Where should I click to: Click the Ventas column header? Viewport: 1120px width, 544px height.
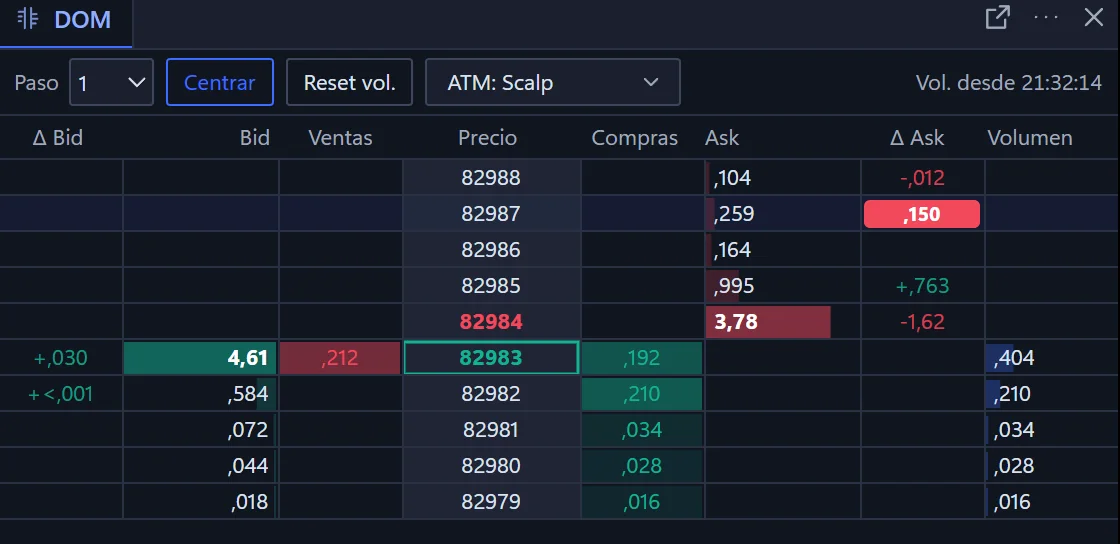click(x=340, y=138)
